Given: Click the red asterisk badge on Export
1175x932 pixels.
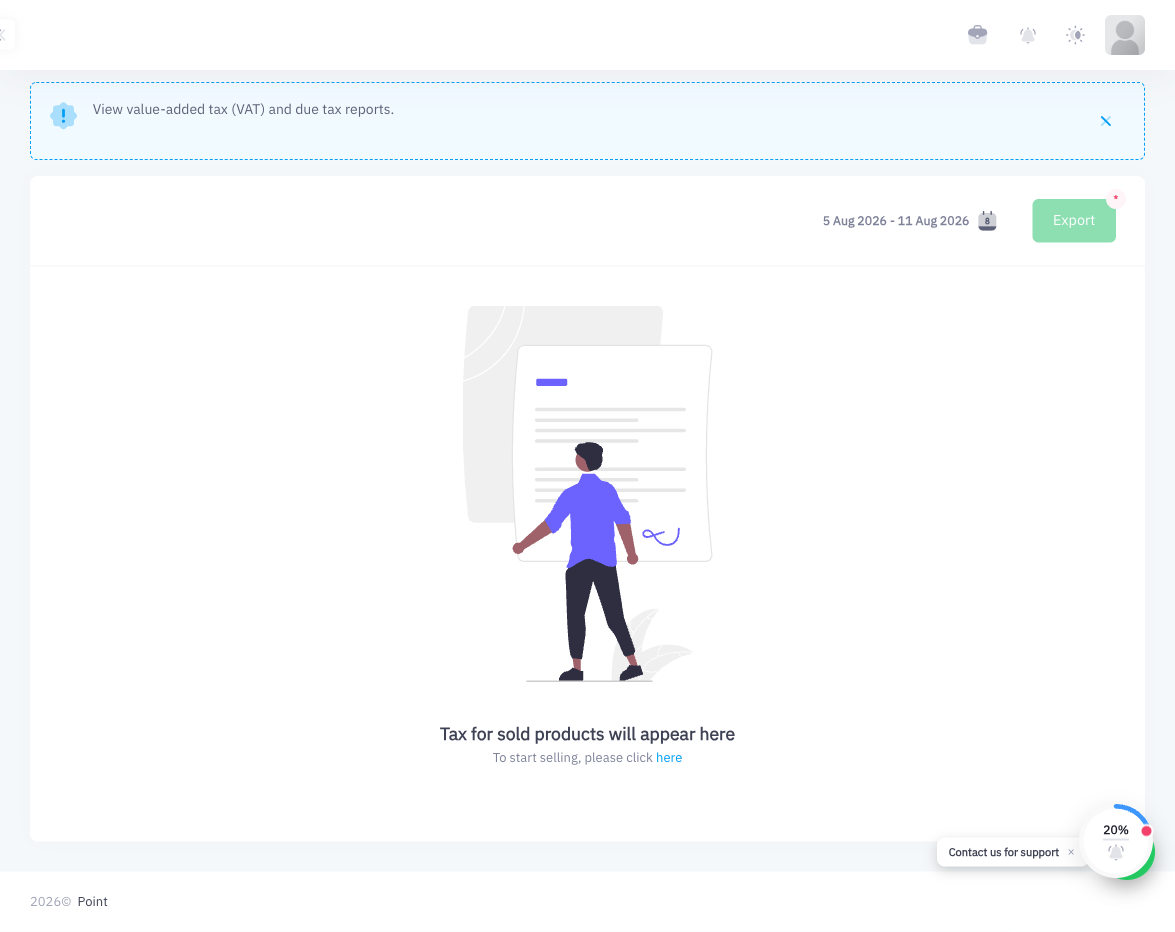Looking at the screenshot, I should tap(1115, 199).
